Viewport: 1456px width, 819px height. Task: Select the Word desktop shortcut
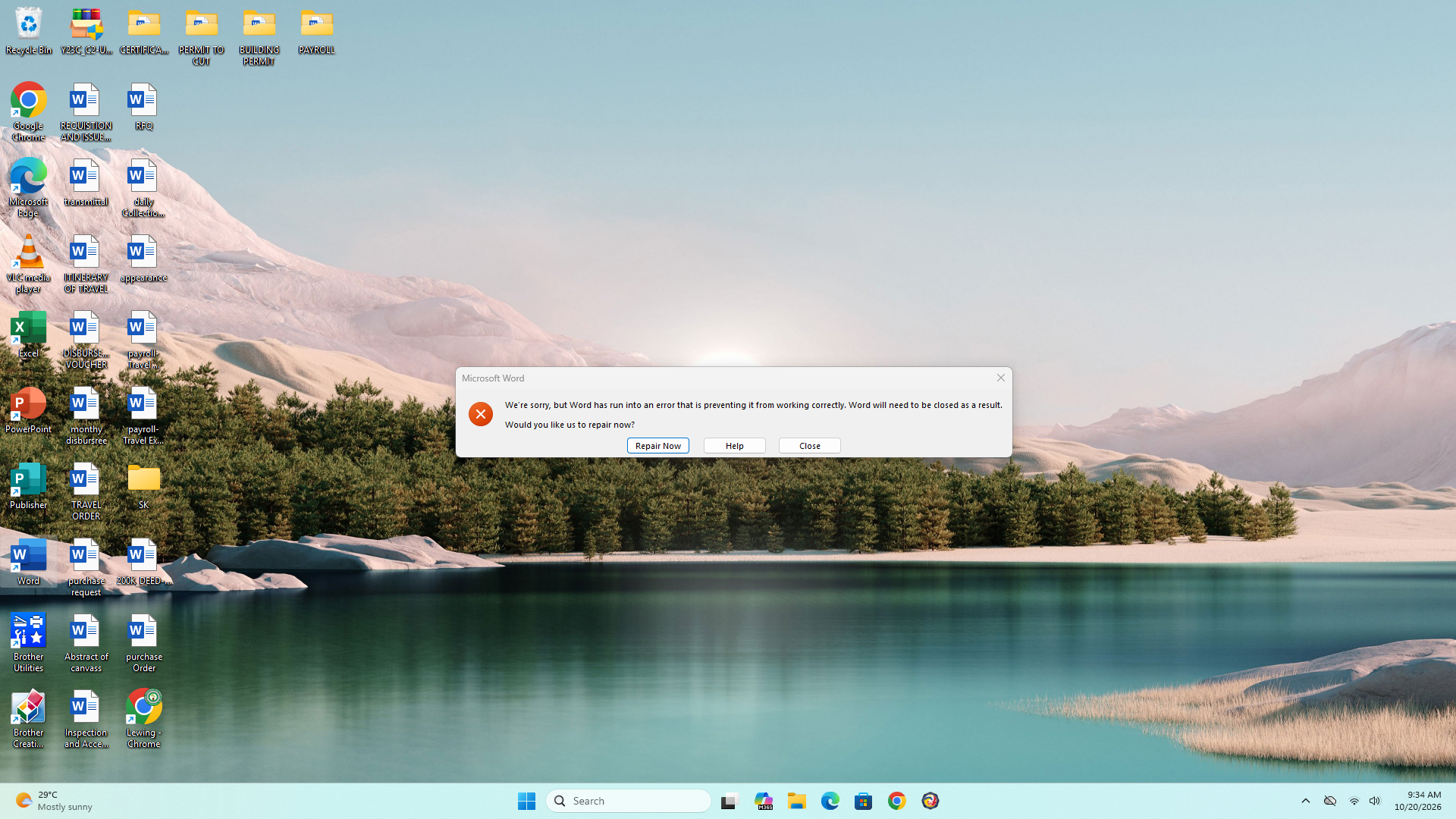coord(29,562)
